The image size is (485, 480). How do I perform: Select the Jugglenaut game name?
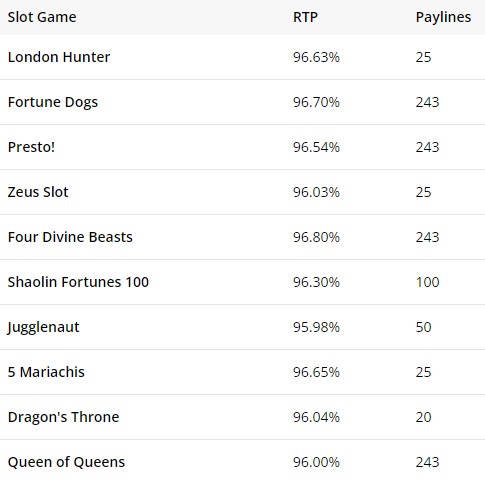[x=43, y=327]
